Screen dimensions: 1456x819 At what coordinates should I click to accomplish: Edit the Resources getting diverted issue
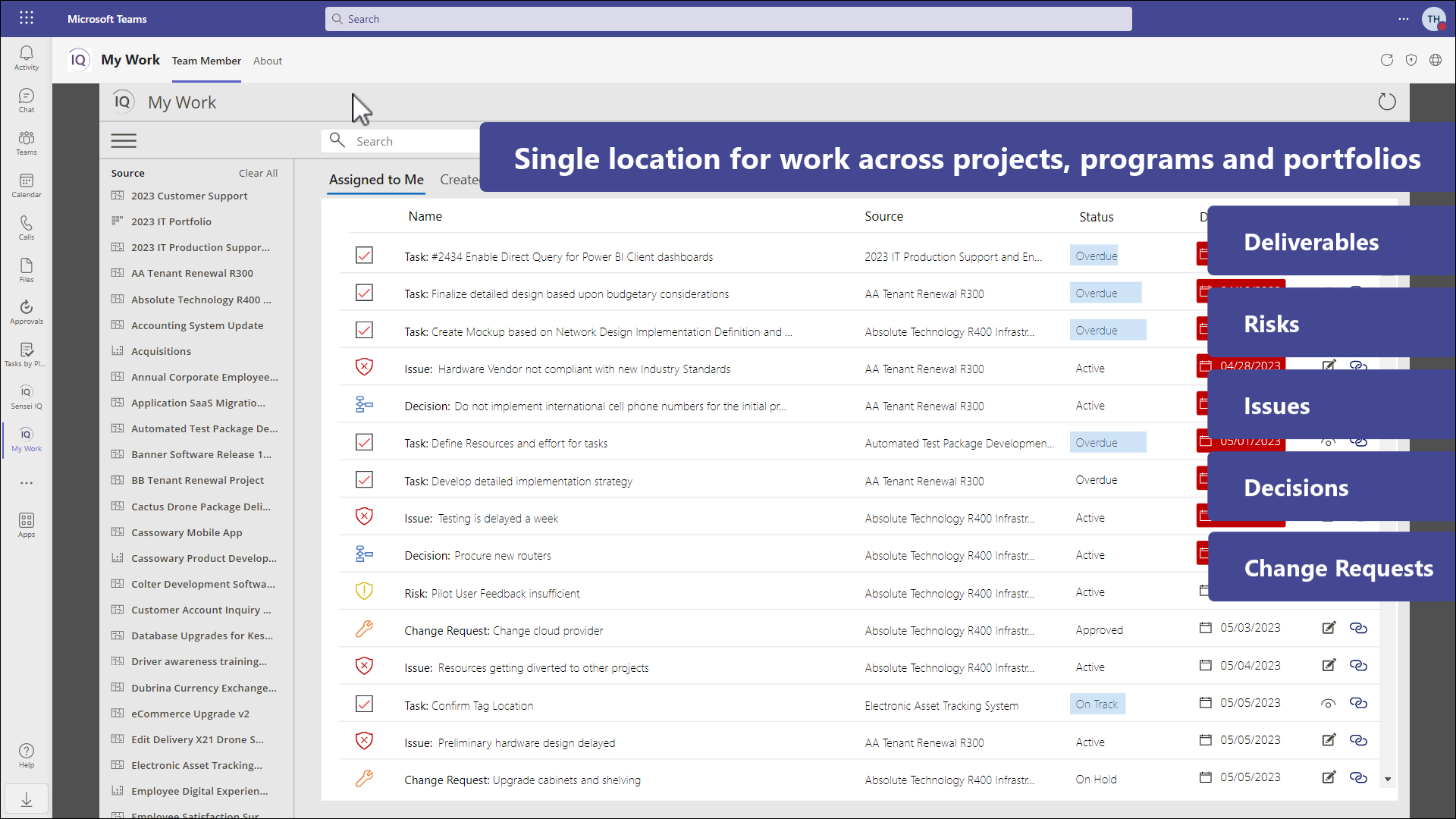click(1329, 665)
